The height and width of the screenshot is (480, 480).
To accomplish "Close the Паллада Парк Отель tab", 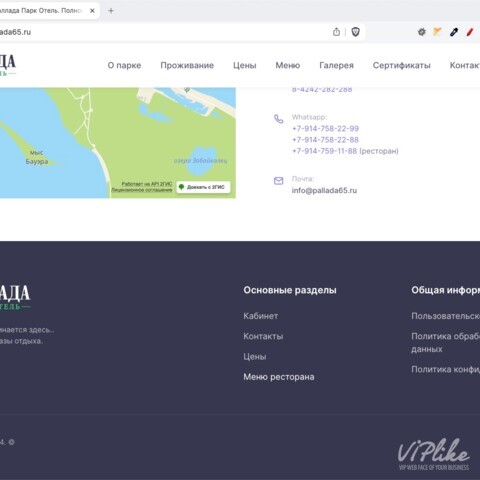I will tap(92, 11).
